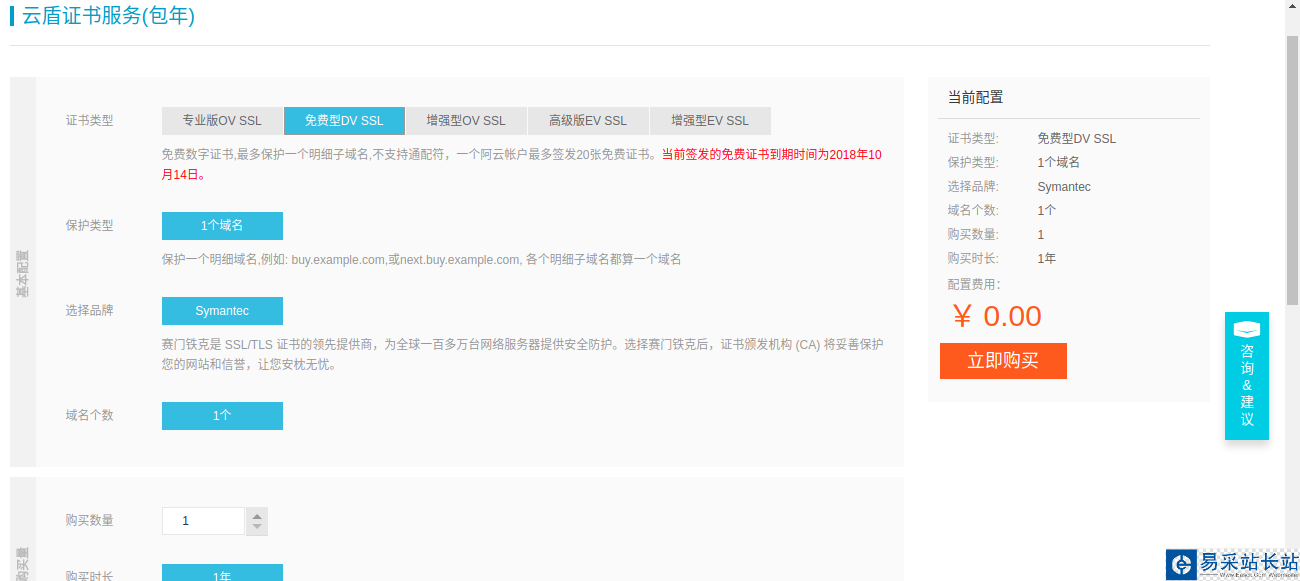This screenshot has height=581, width=1300.
Task: Select the 1个 domain count option
Action: pos(222,416)
